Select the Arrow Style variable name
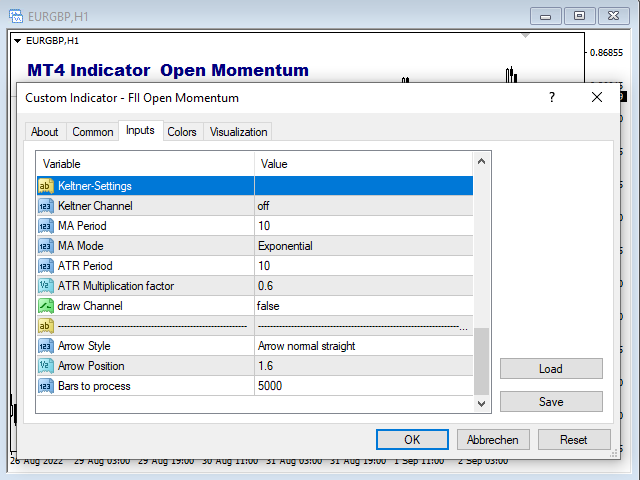The height and width of the screenshot is (480, 640). click(x=84, y=346)
